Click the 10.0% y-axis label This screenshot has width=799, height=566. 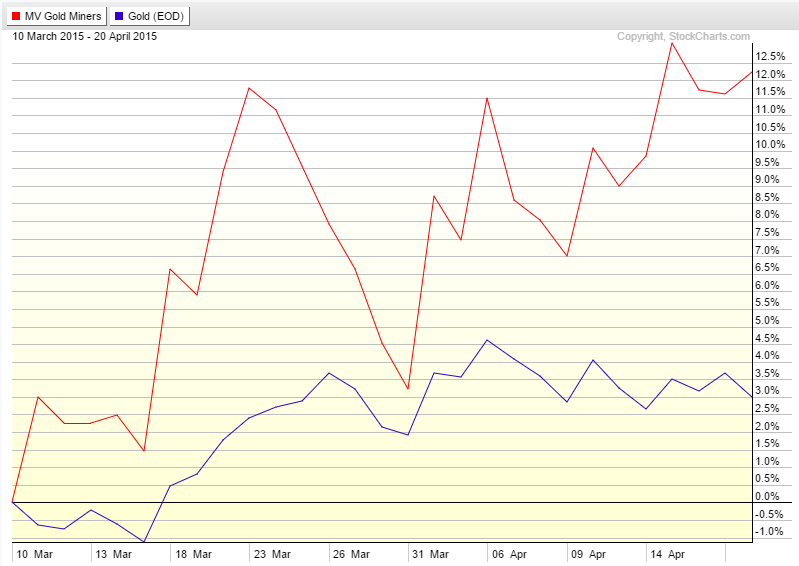click(x=770, y=145)
